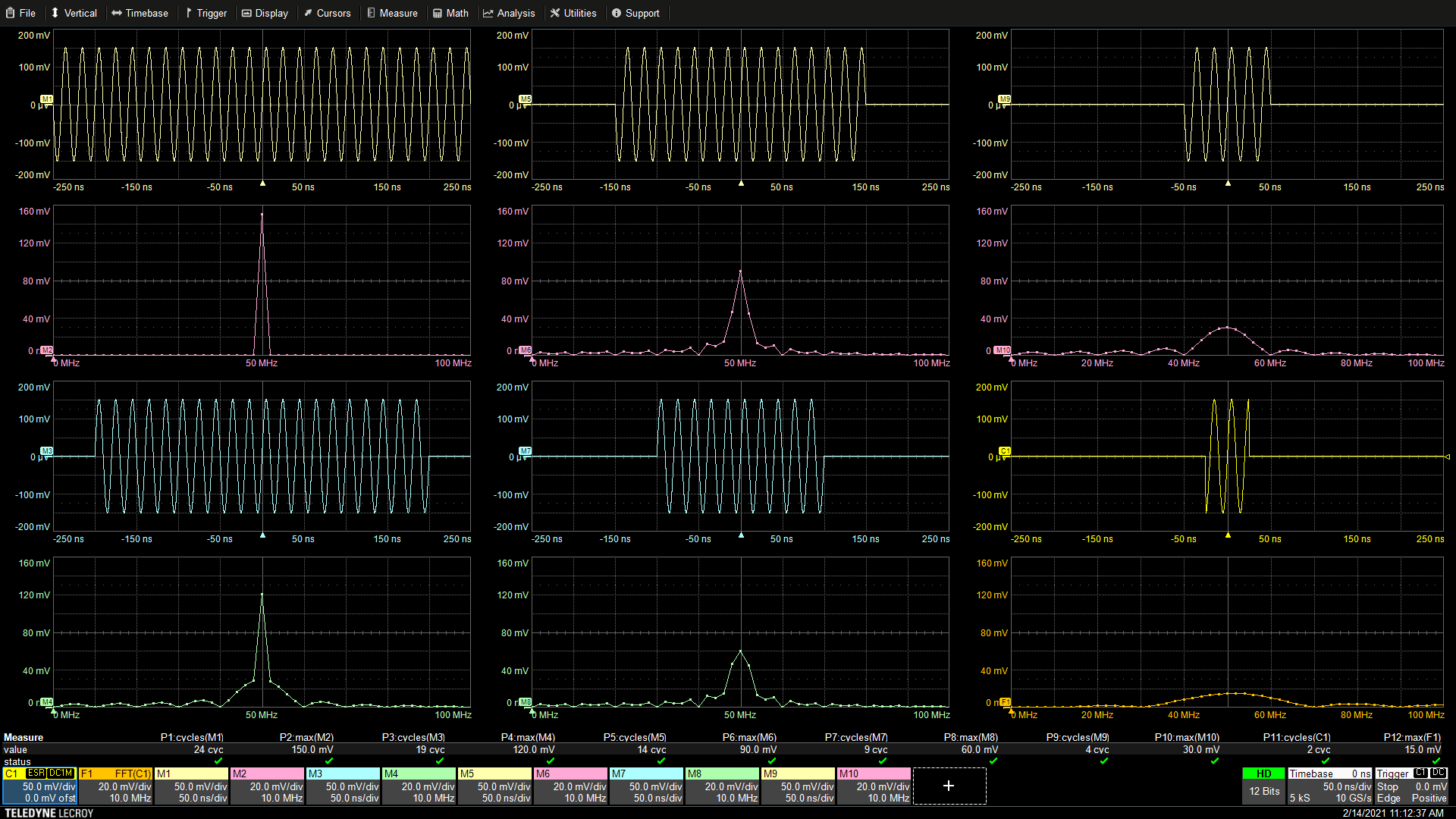Click the M10 memory descriptor box

874,786
